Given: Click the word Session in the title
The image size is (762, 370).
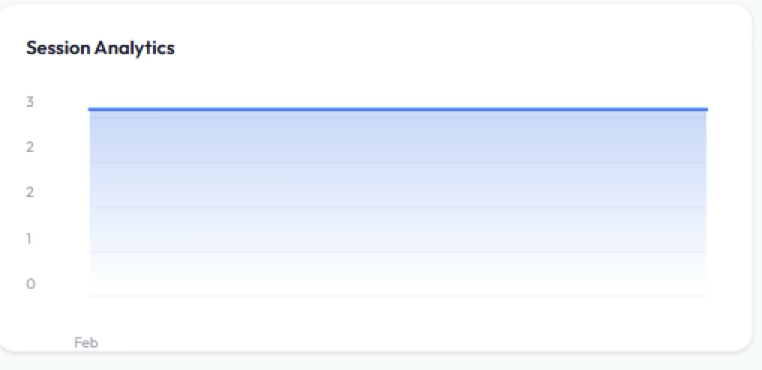Looking at the screenshot, I should click(58, 48).
